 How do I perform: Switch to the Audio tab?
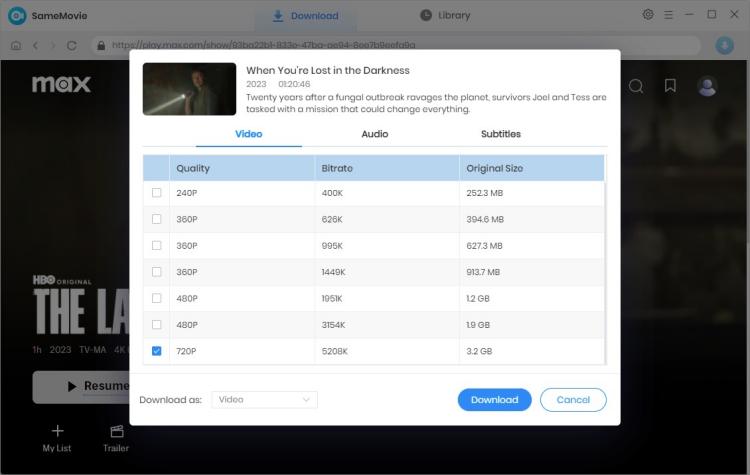point(375,134)
